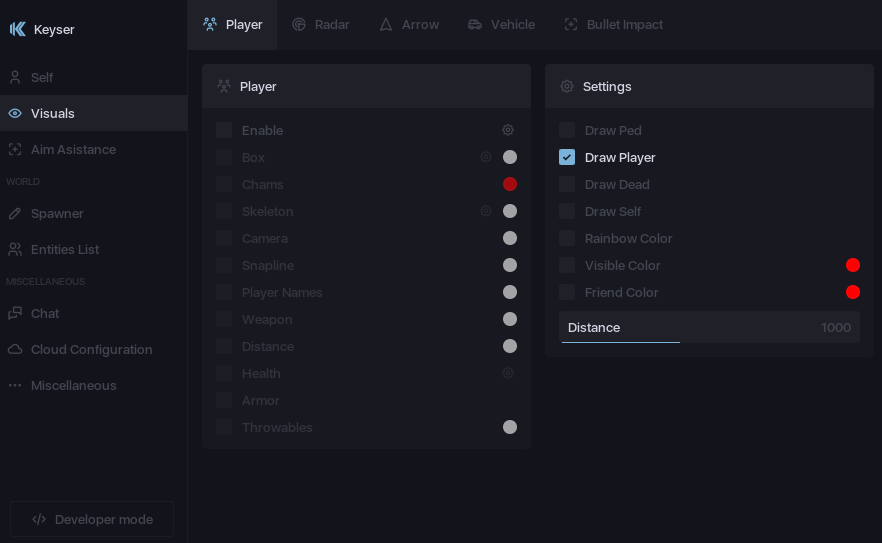
Task: Click the Developer mode button
Action: click(92, 519)
